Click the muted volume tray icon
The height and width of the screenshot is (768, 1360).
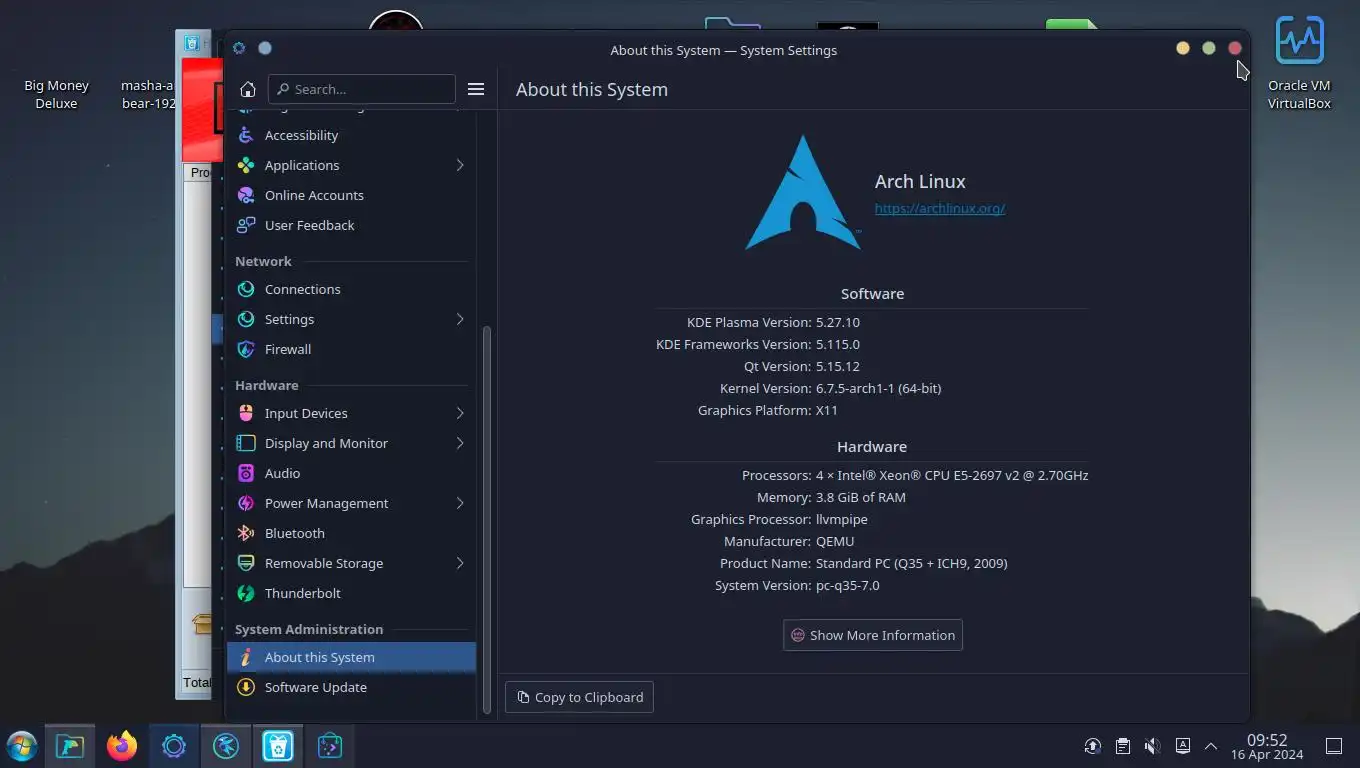(x=1152, y=746)
